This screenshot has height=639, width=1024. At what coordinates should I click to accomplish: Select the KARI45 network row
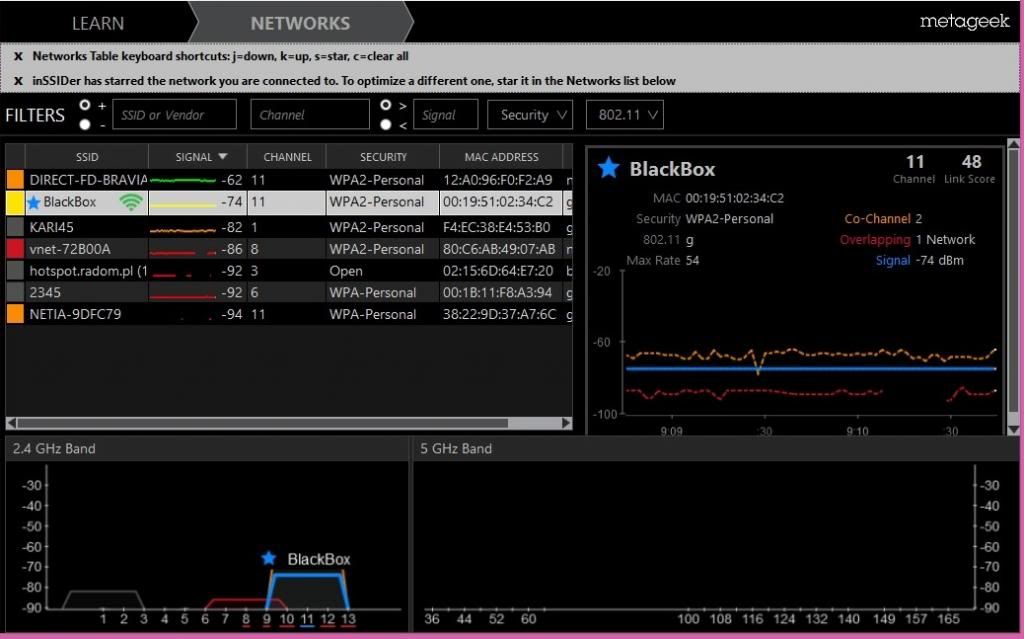point(289,227)
